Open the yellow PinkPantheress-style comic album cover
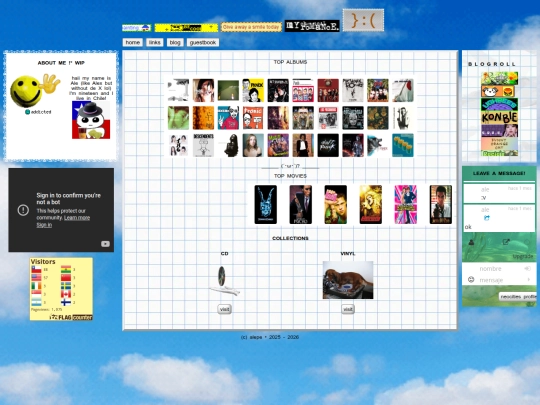The image size is (540, 405). [x=253, y=90]
